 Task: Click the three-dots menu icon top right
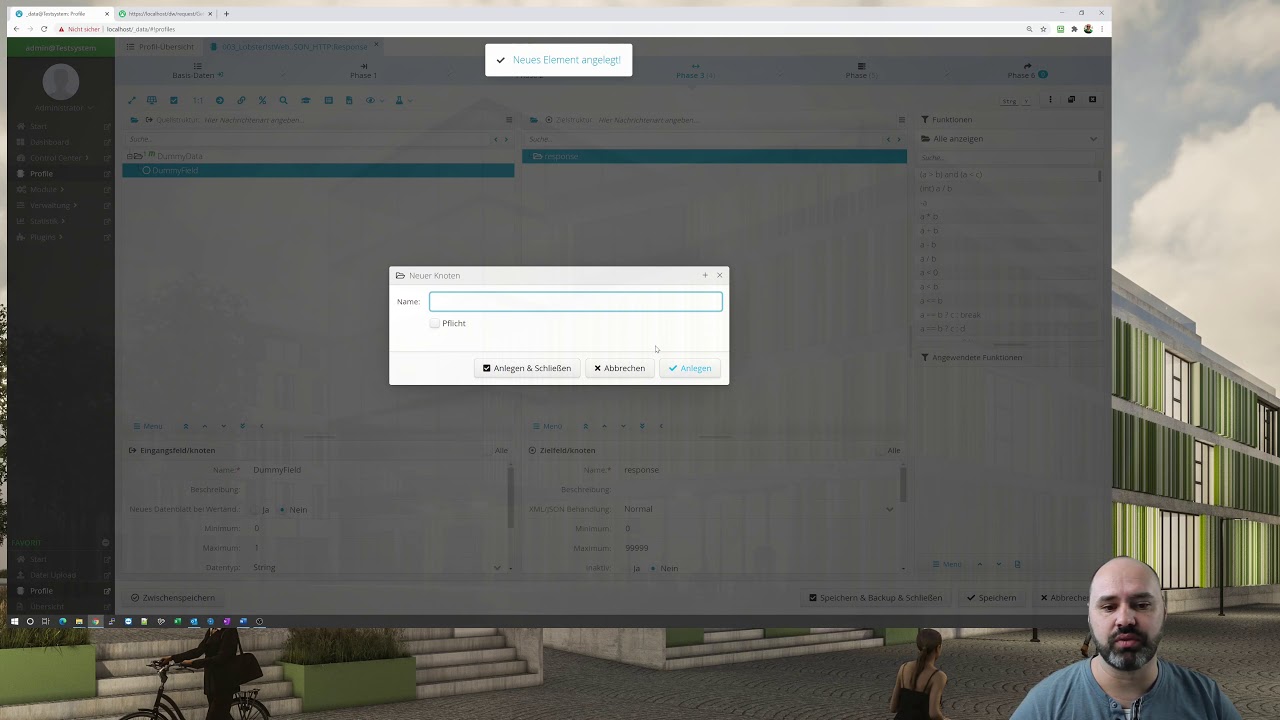point(1050,100)
